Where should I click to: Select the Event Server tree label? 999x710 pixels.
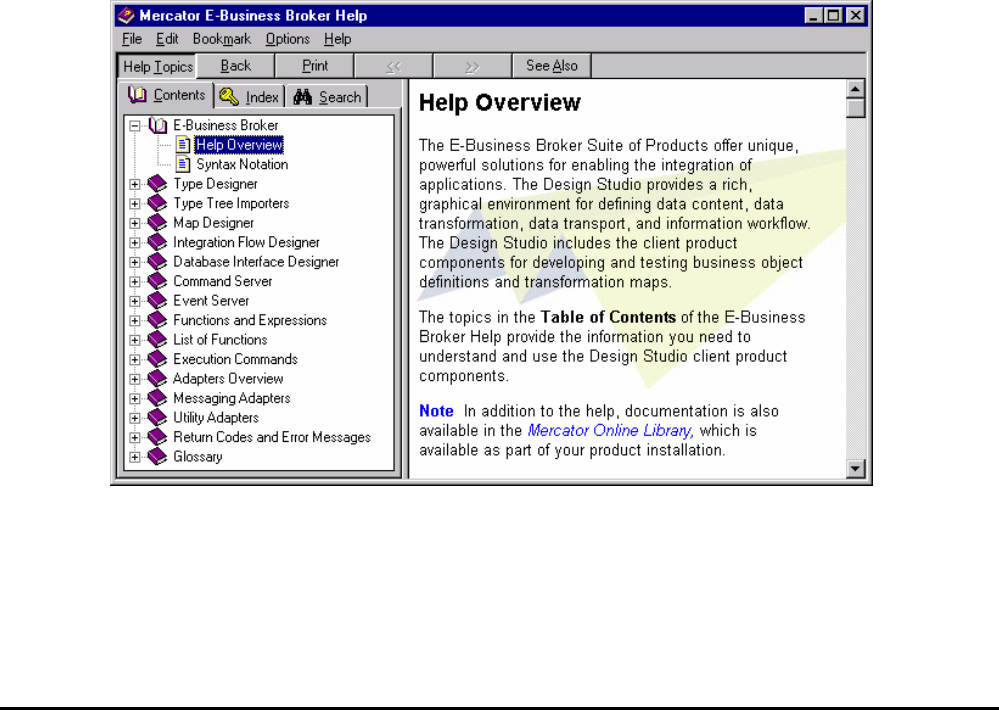click(x=211, y=301)
